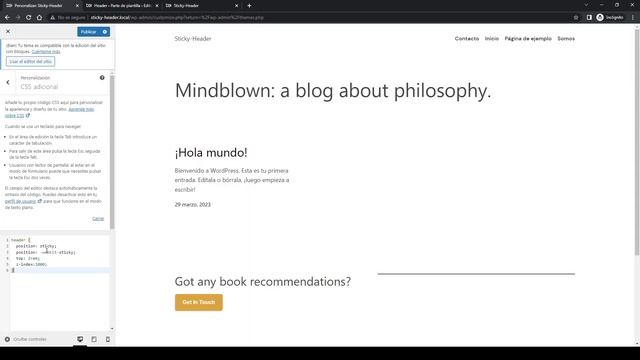Open a new browser tab

point(249,6)
